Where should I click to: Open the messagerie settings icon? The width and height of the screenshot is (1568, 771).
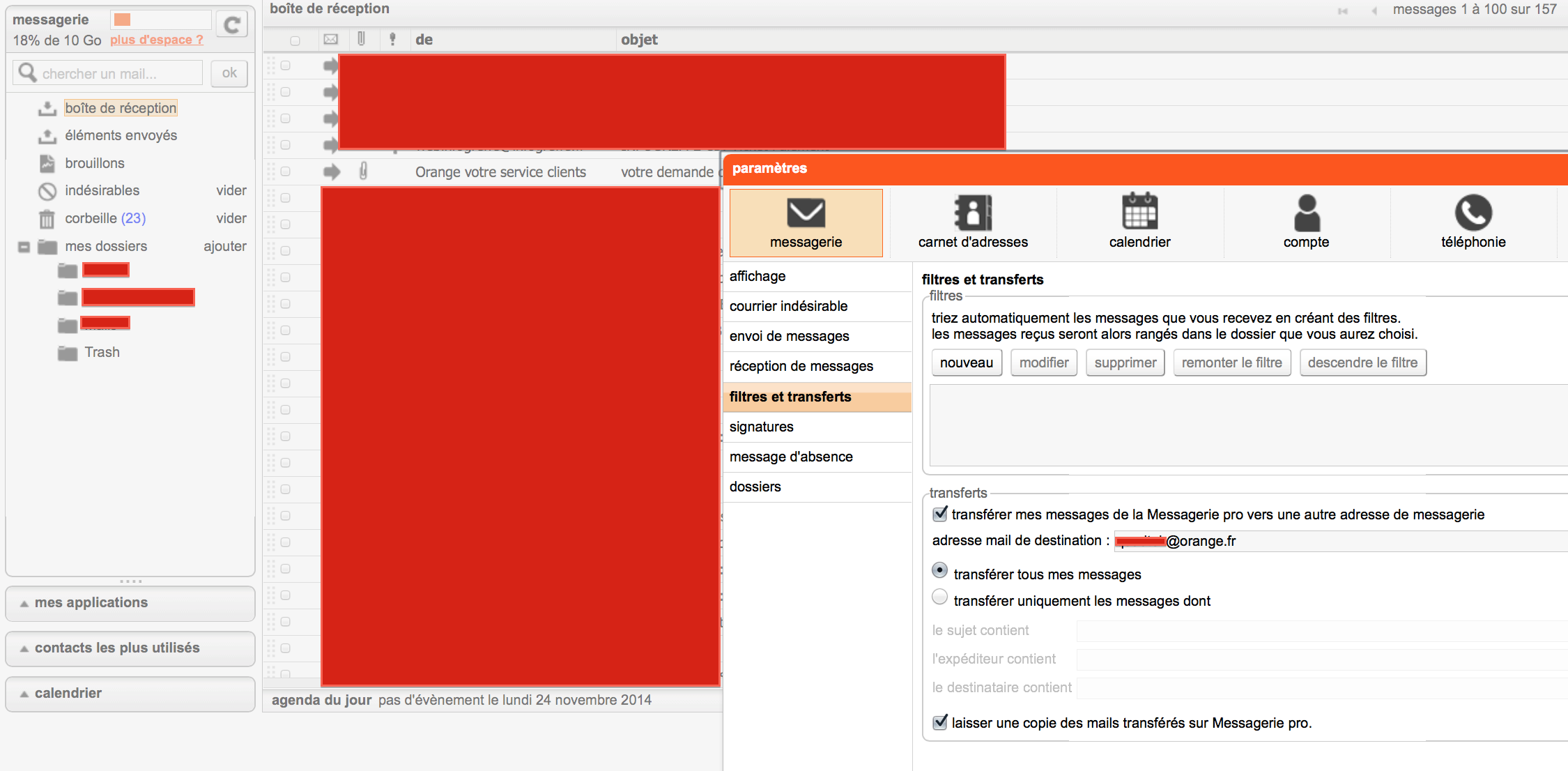point(806,213)
